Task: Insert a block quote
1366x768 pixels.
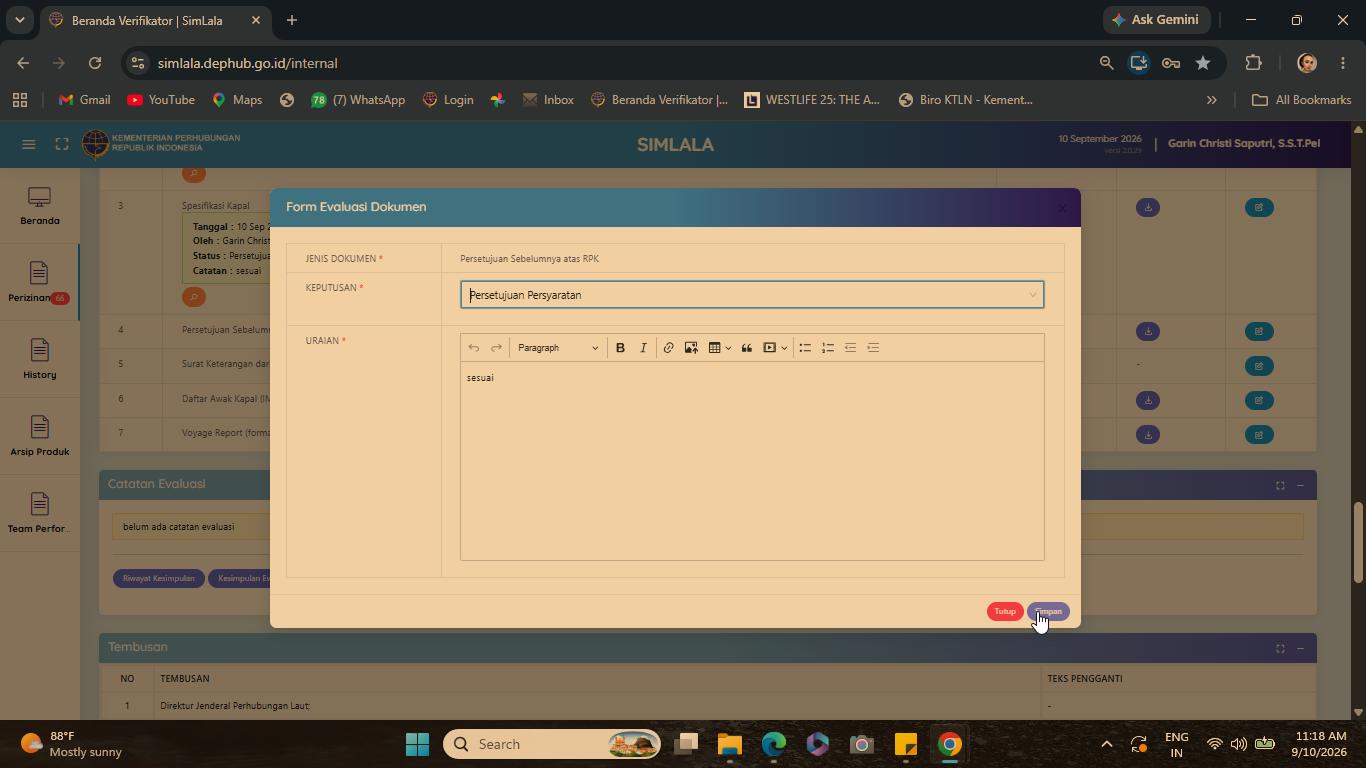Action: (x=746, y=348)
